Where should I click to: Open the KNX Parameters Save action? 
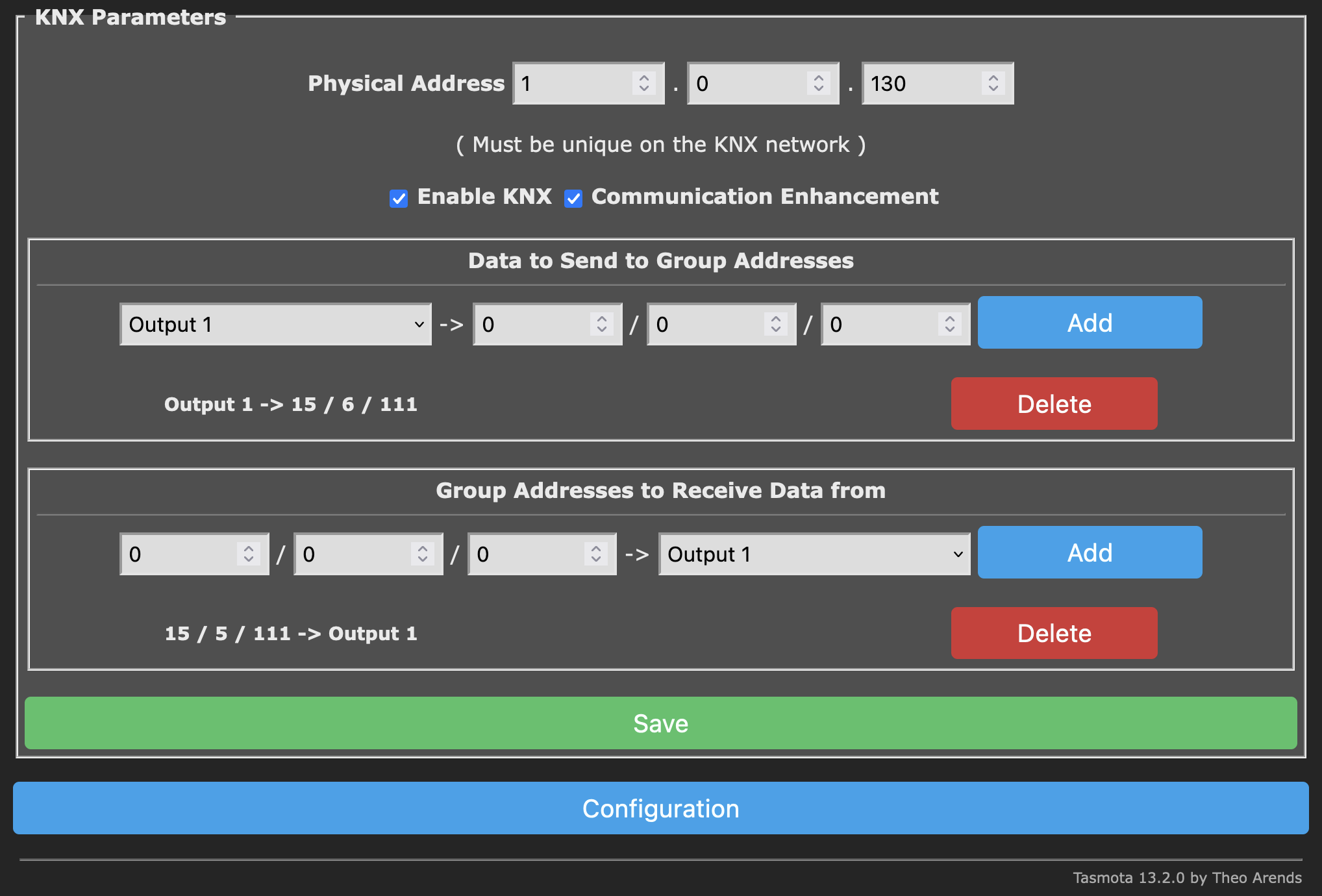[660, 723]
